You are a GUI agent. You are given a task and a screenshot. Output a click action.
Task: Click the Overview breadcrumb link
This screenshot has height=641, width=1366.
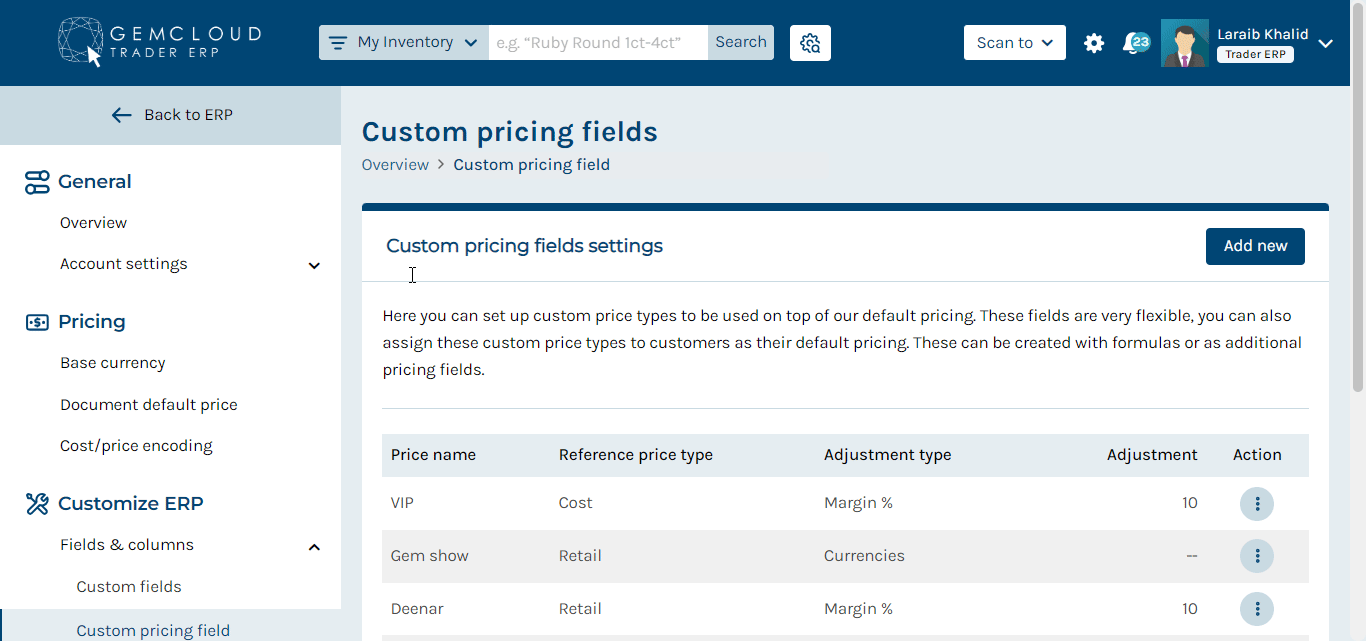click(x=395, y=165)
